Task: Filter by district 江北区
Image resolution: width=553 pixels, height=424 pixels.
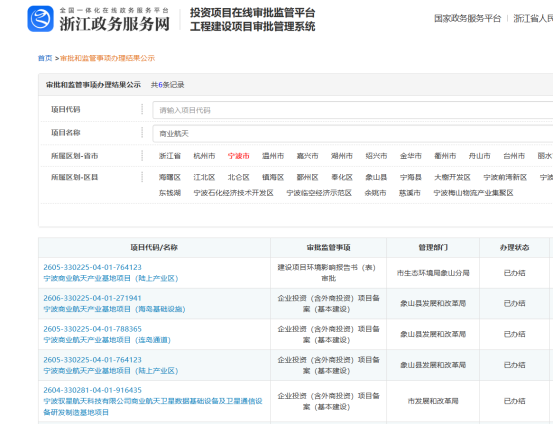Action: 204,177
